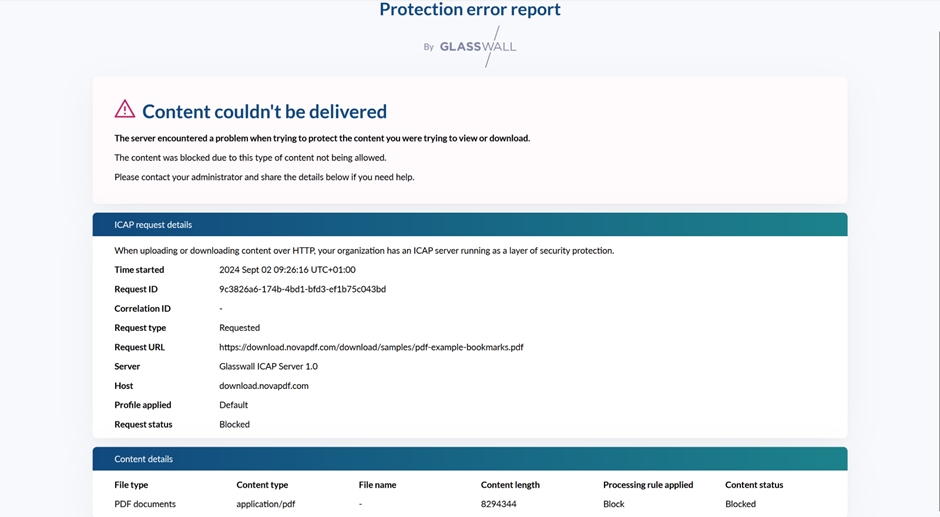
Task: Click the Time started timestamp value
Action: 287,270
